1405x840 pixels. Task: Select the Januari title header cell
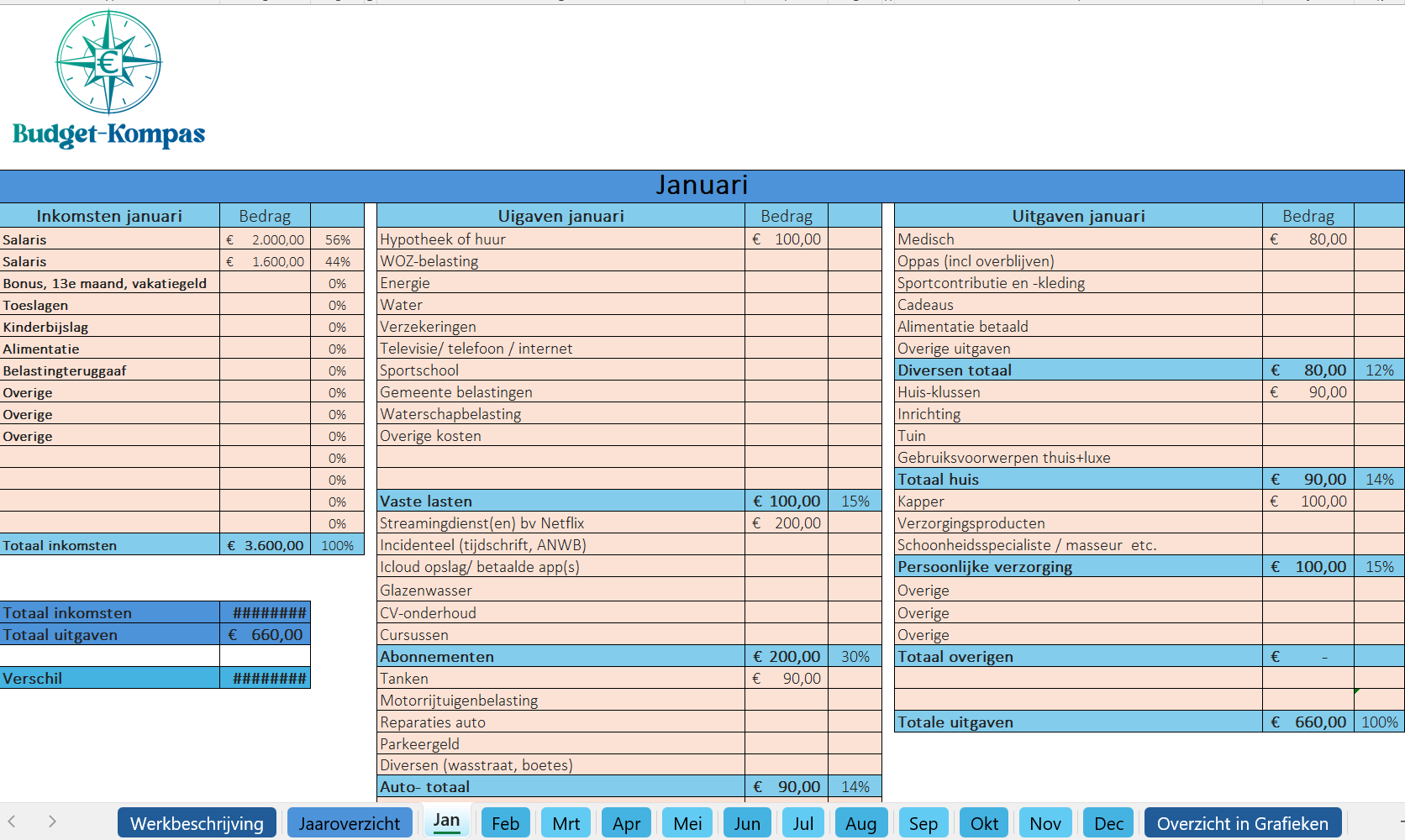[702, 186]
